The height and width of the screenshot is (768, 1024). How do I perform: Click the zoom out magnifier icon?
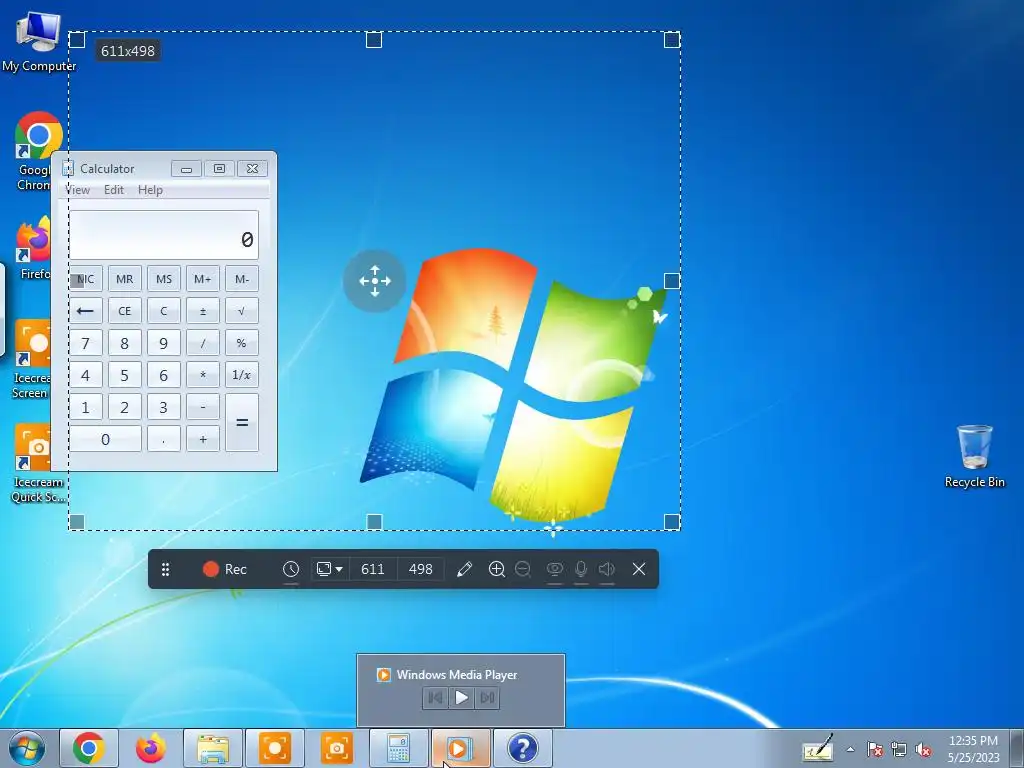click(x=522, y=569)
